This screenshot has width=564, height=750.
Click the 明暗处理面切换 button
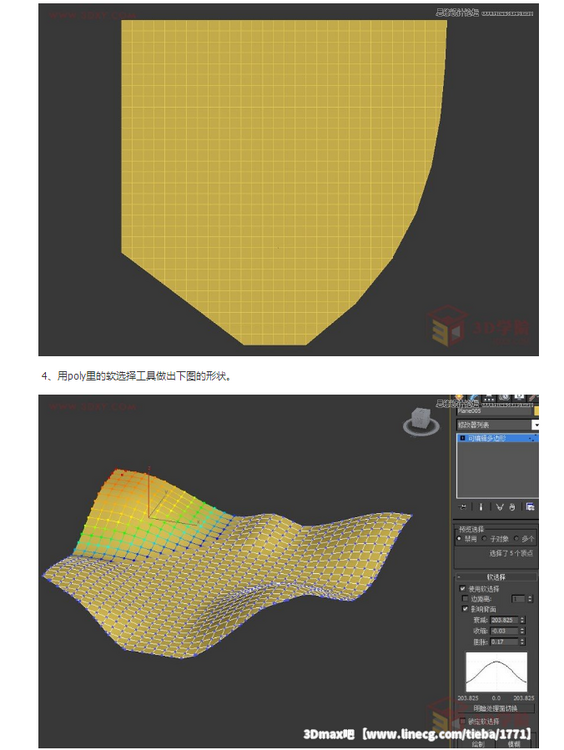(x=495, y=708)
